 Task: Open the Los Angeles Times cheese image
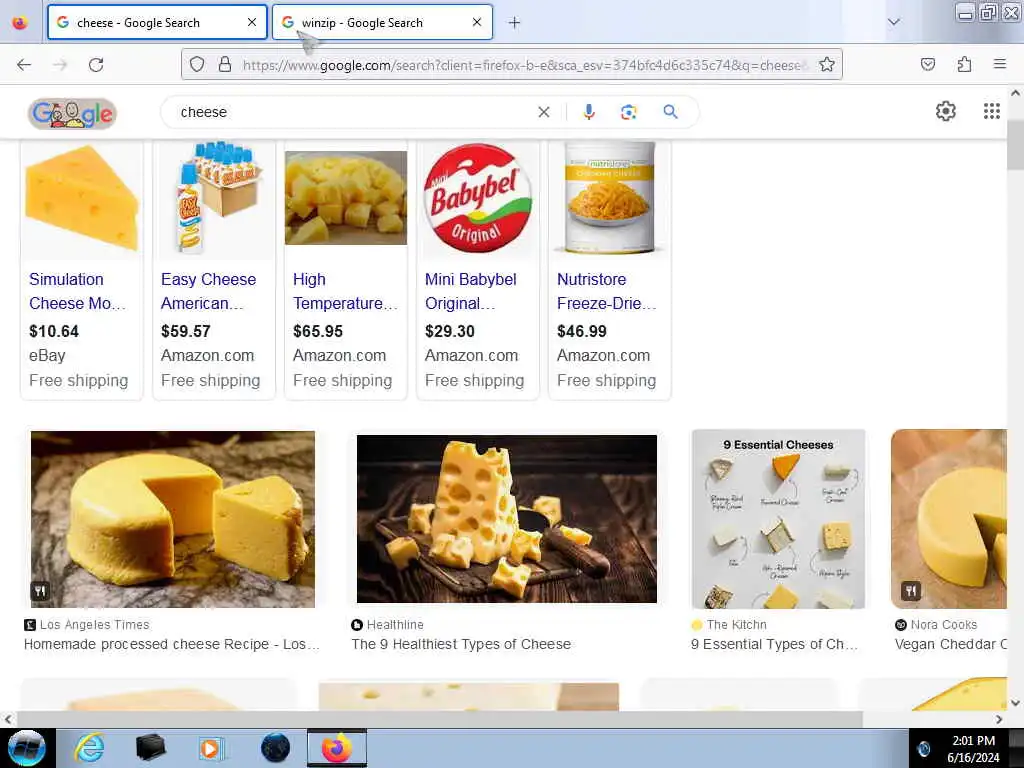point(173,519)
